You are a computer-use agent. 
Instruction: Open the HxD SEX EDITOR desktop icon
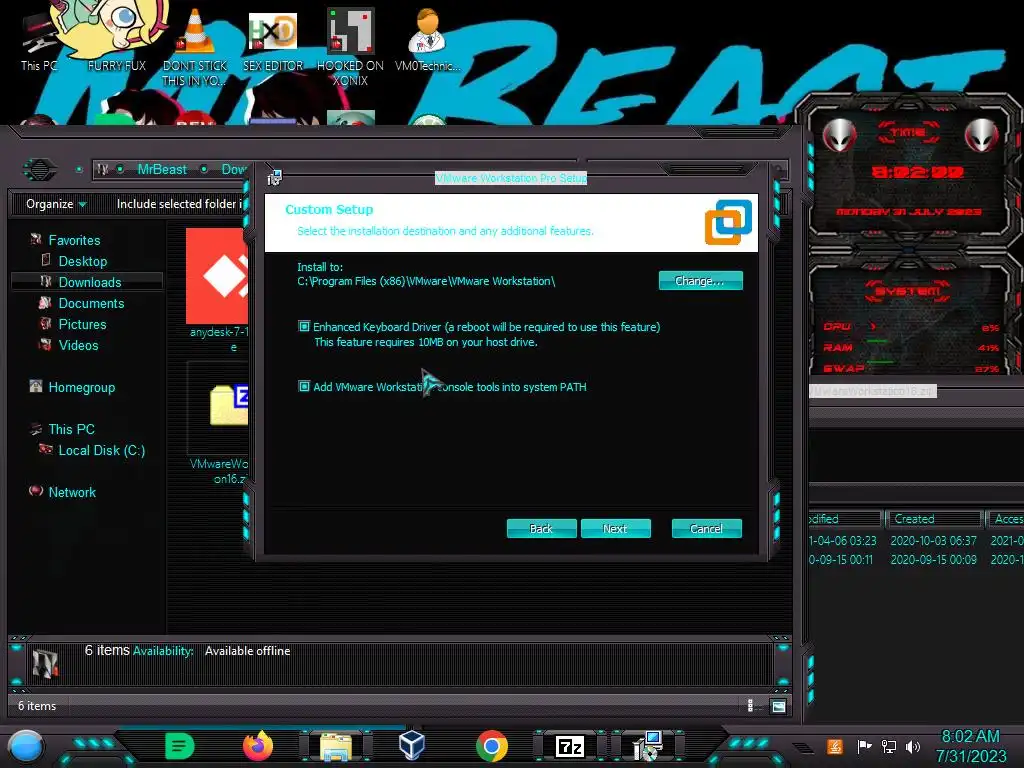click(x=273, y=40)
